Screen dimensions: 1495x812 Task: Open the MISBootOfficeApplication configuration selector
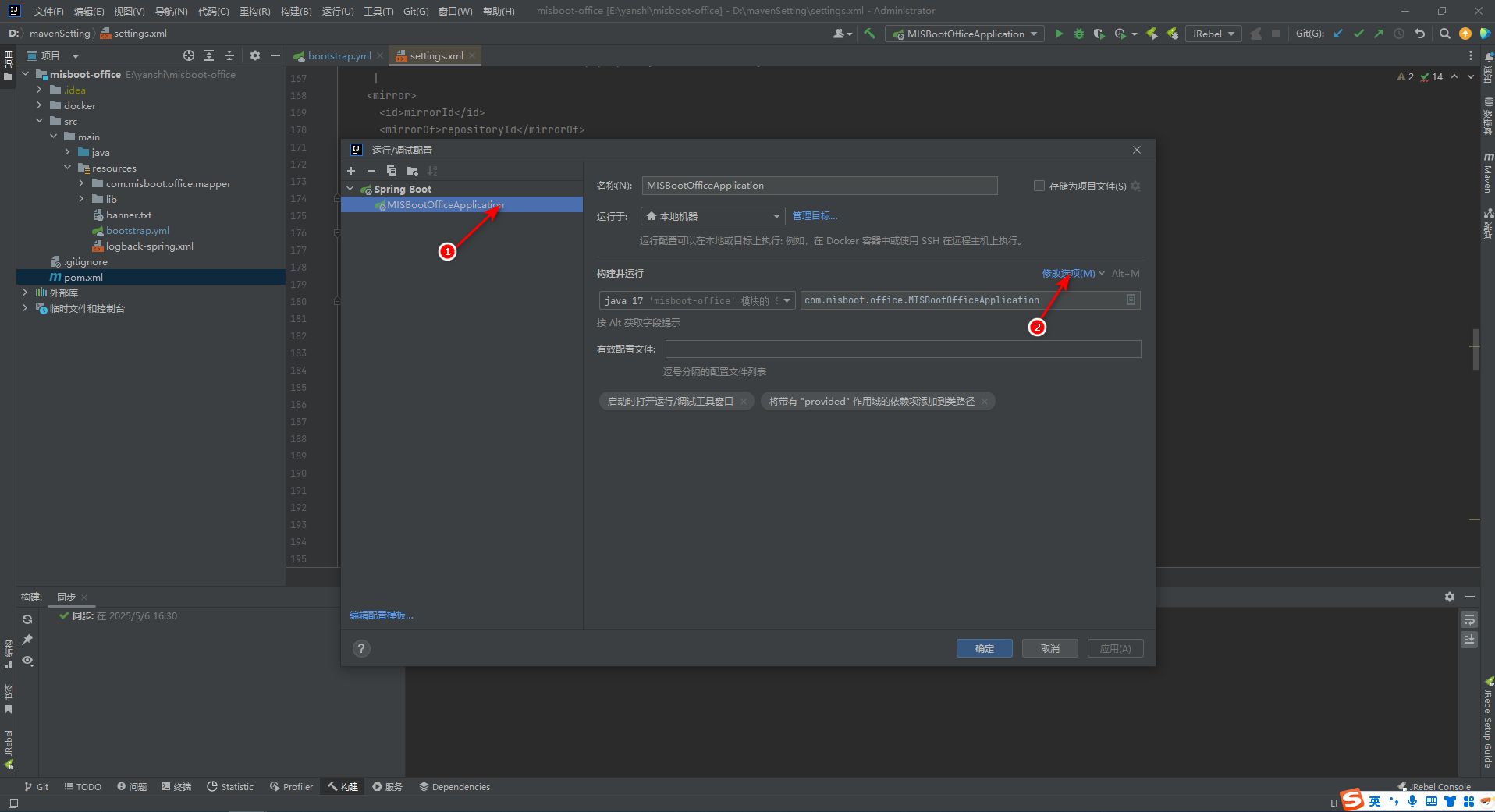click(x=964, y=34)
